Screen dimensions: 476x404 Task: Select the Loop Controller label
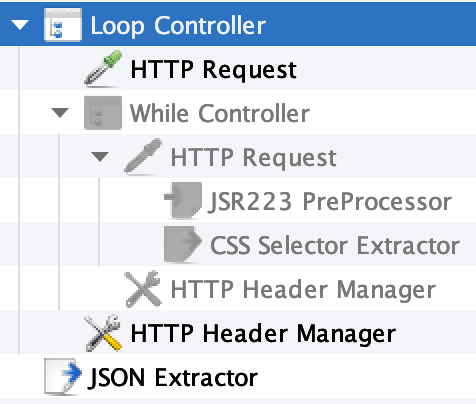(x=178, y=26)
